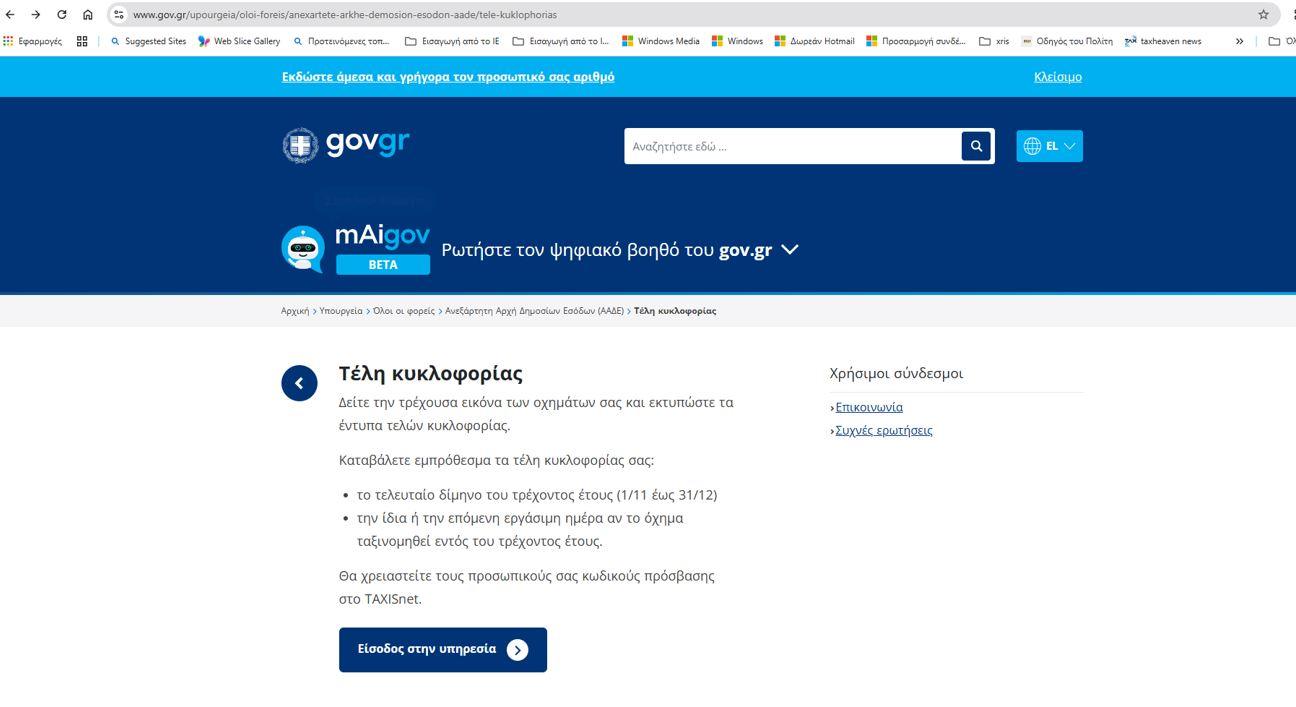Click the personal number banner link
This screenshot has height=707, width=1296.
(448, 77)
